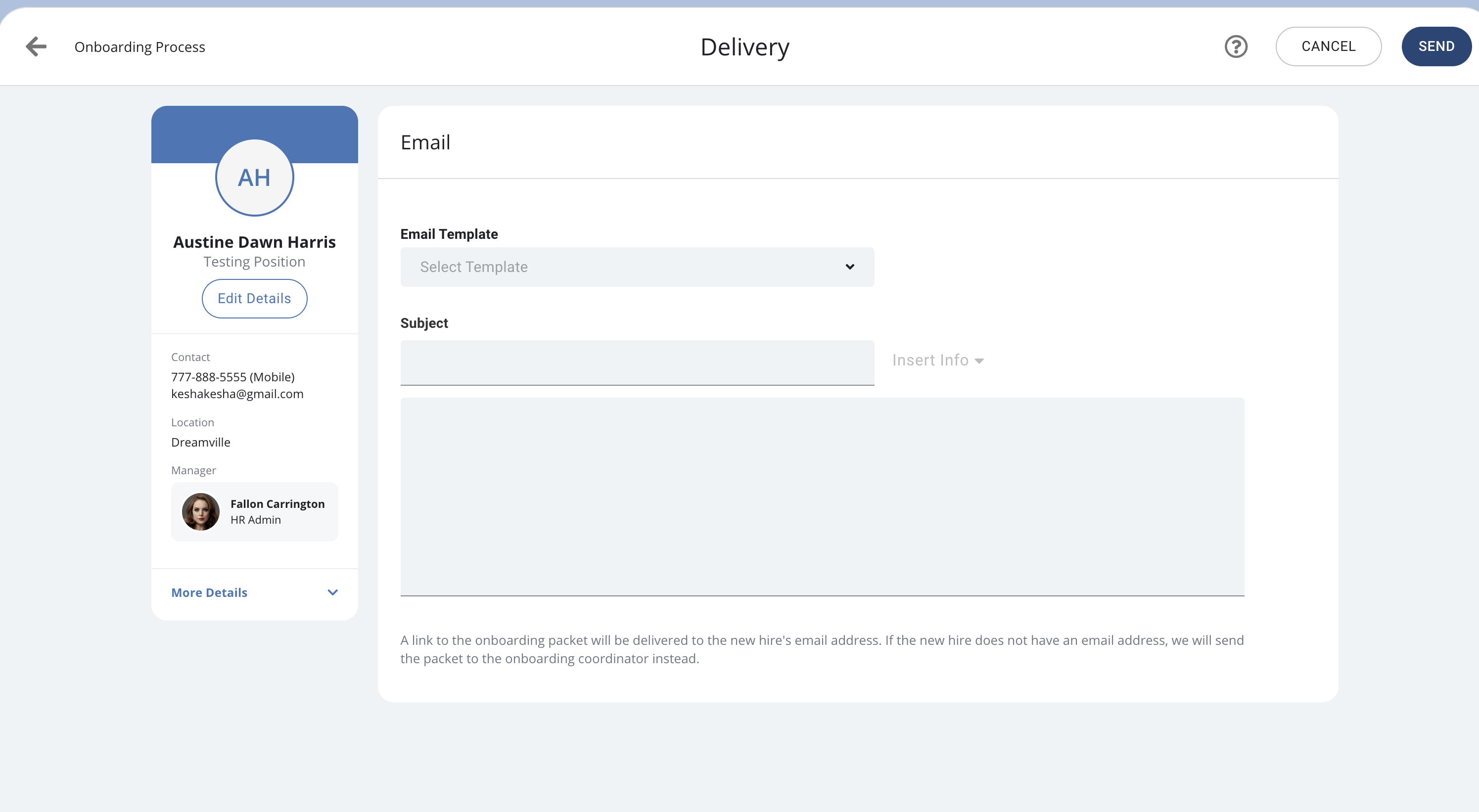The height and width of the screenshot is (812, 1479).
Task: Open the Insert Info dropdown
Action: click(937, 361)
